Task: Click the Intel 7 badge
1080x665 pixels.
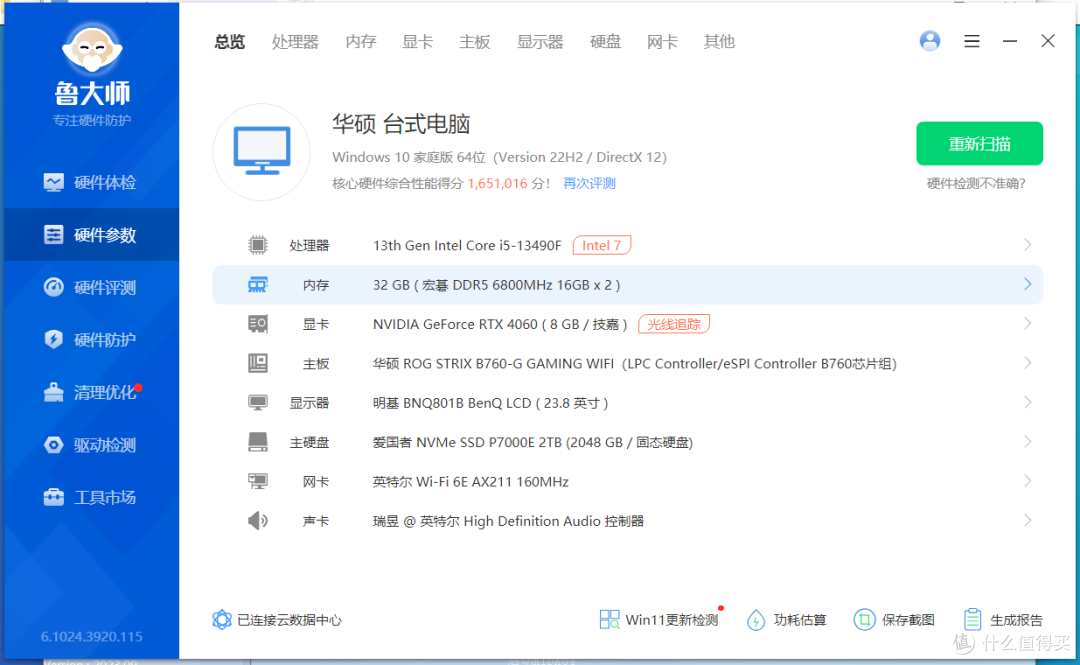Action: (602, 245)
